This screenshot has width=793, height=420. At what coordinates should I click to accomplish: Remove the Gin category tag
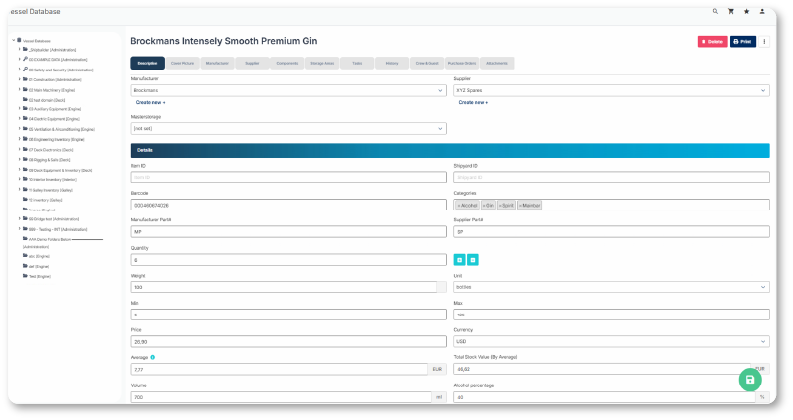(x=484, y=206)
